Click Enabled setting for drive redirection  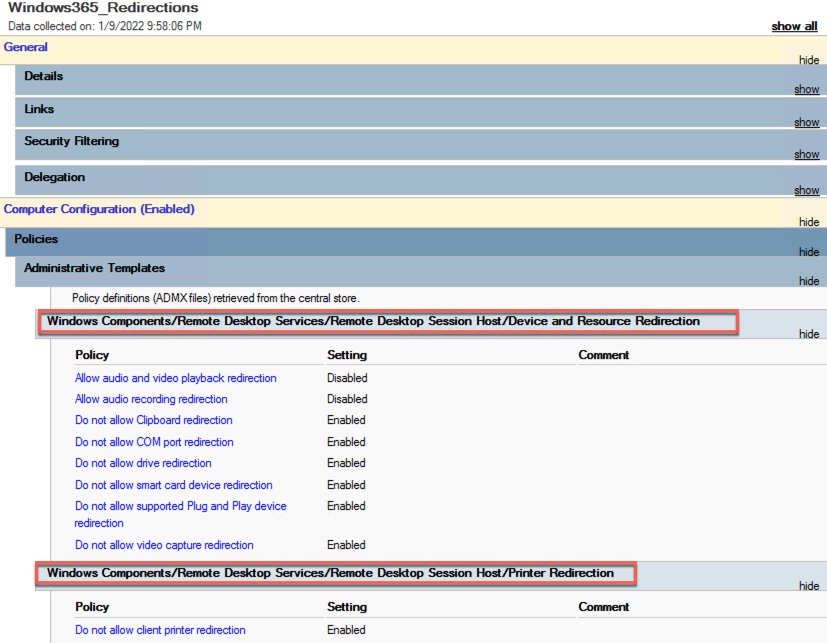click(x=346, y=463)
